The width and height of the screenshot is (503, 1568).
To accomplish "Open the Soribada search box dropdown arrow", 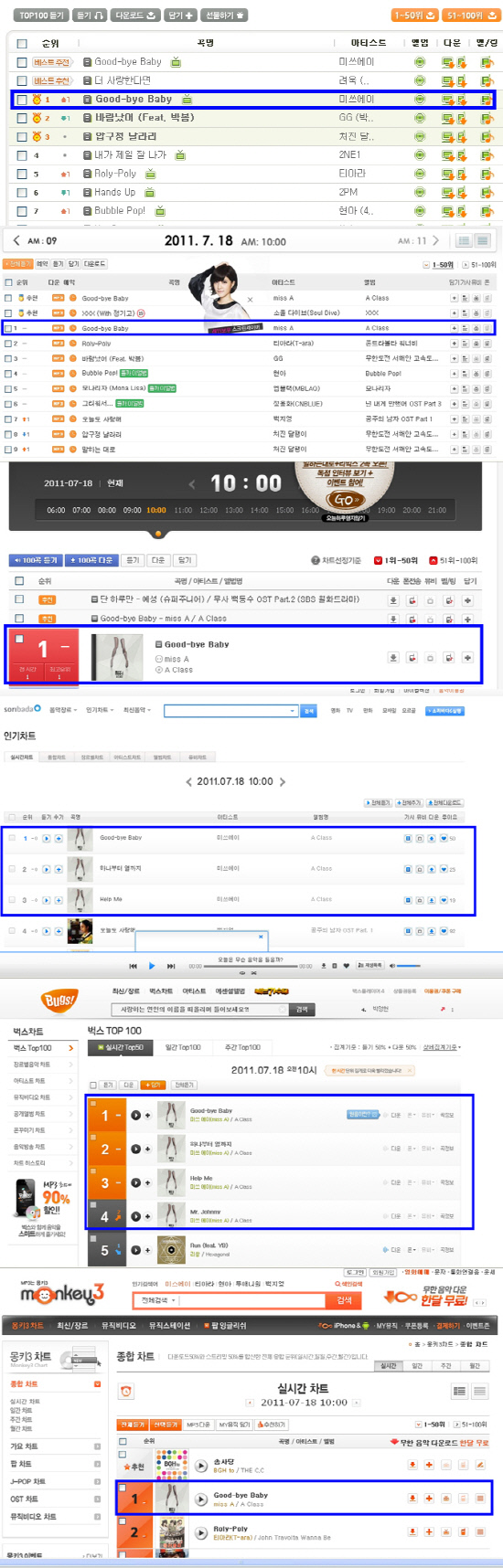I will click(293, 710).
